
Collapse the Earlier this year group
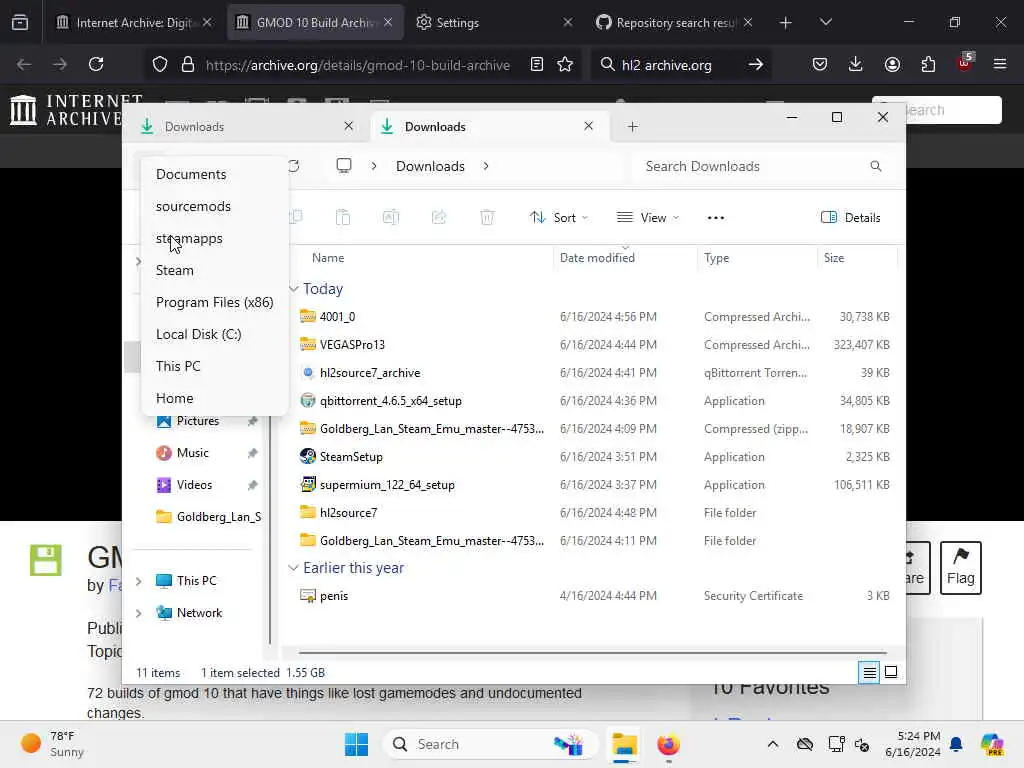(x=294, y=568)
